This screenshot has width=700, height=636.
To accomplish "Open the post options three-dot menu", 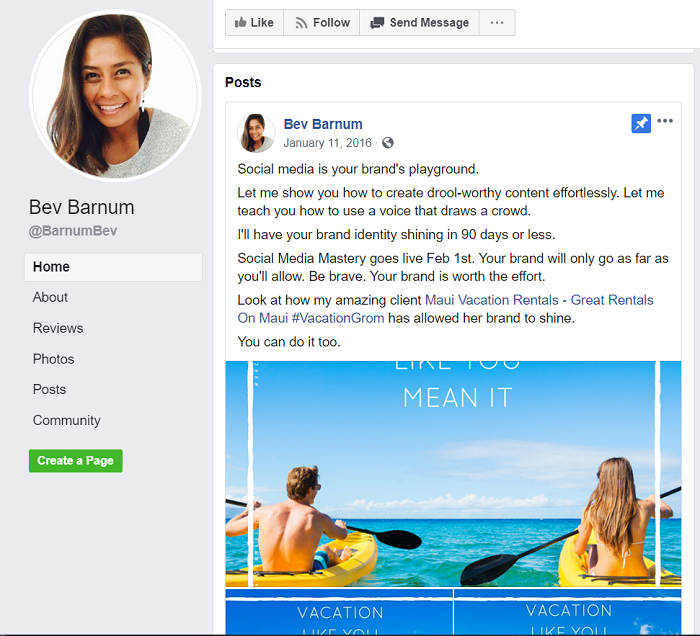I will pos(665,121).
